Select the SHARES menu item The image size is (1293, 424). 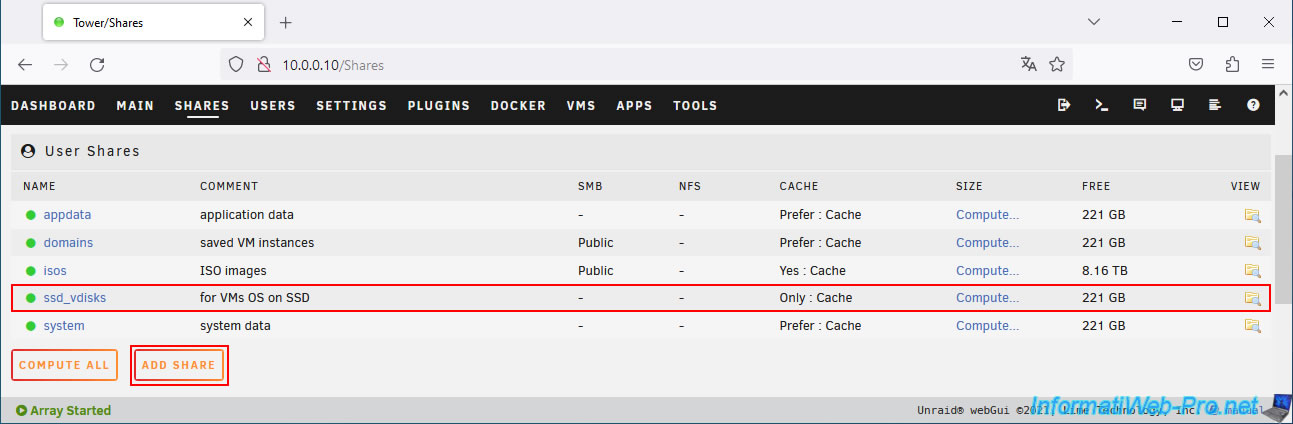point(202,105)
